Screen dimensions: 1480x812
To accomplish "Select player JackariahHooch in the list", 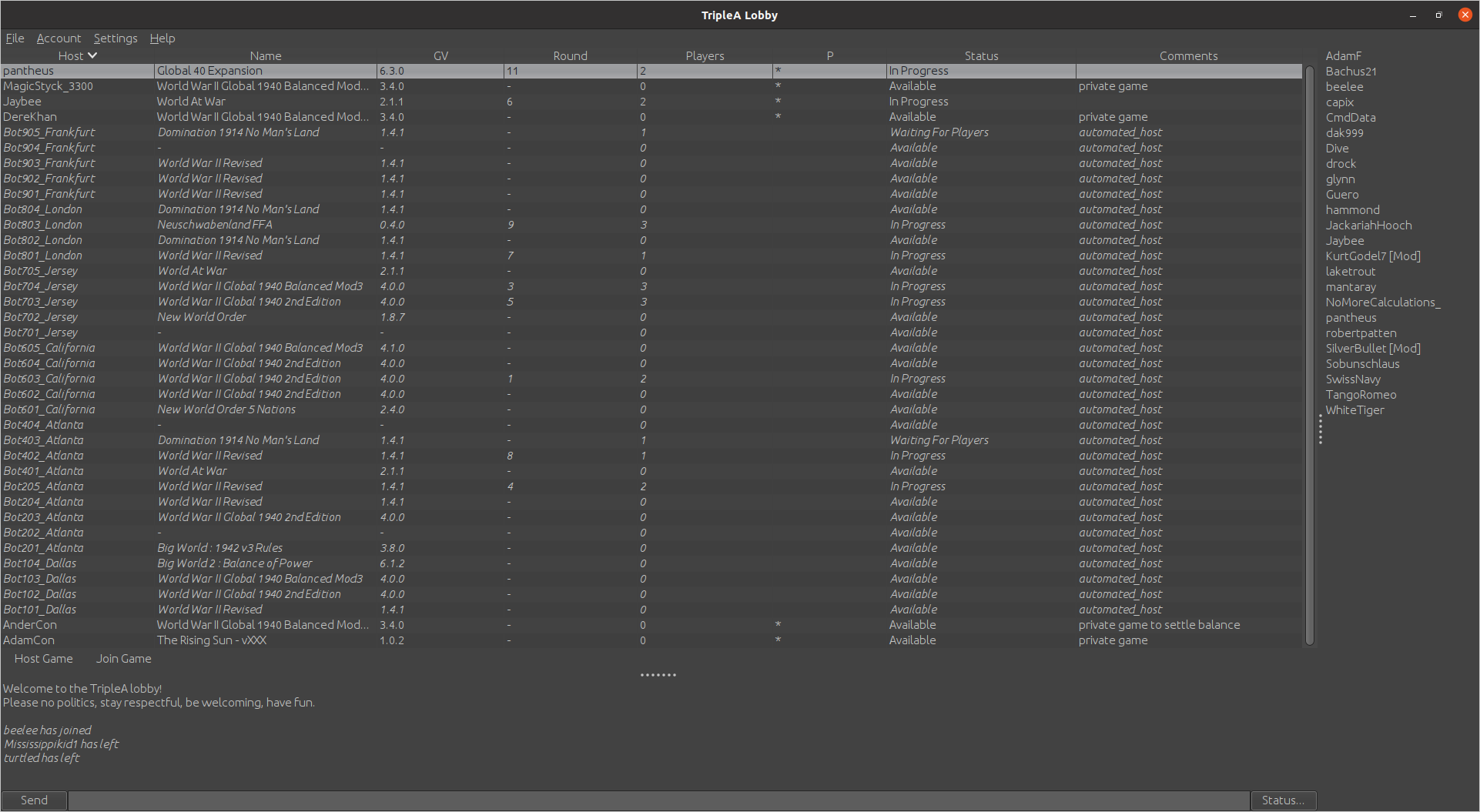I will pos(1368,226).
